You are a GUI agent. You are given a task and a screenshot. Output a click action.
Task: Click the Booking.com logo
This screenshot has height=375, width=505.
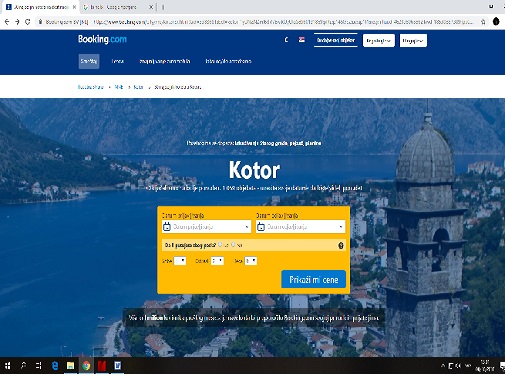click(x=102, y=39)
